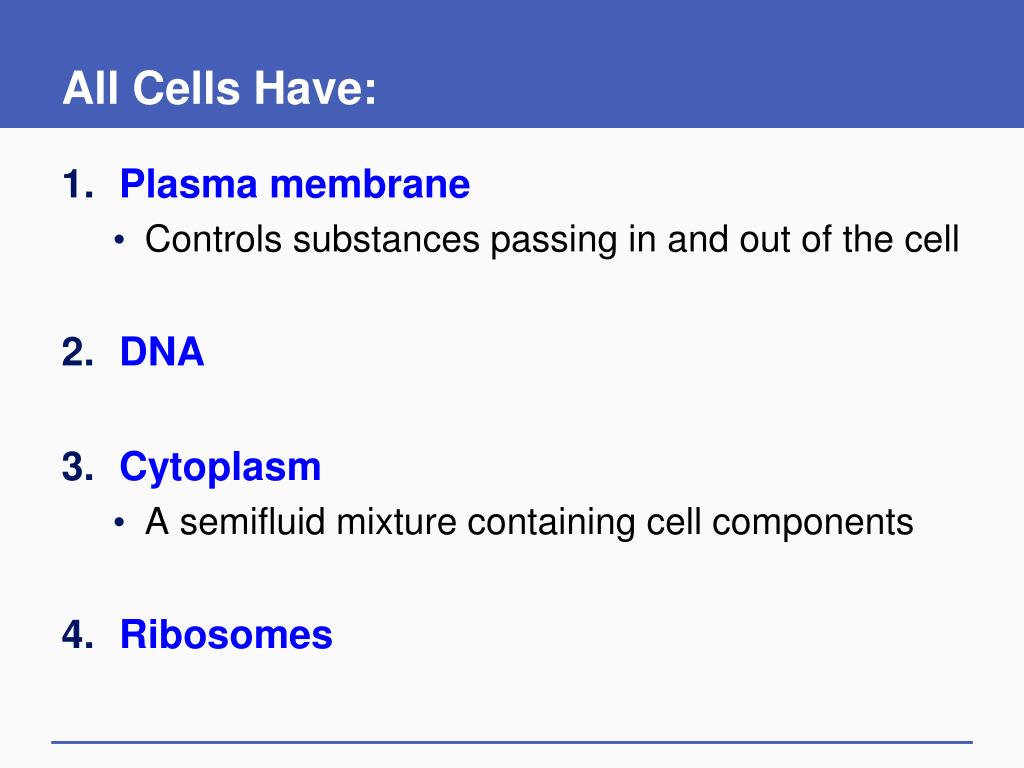Click the word 'substances' under Plasma membrane
1024x768 pixels.
click(386, 239)
